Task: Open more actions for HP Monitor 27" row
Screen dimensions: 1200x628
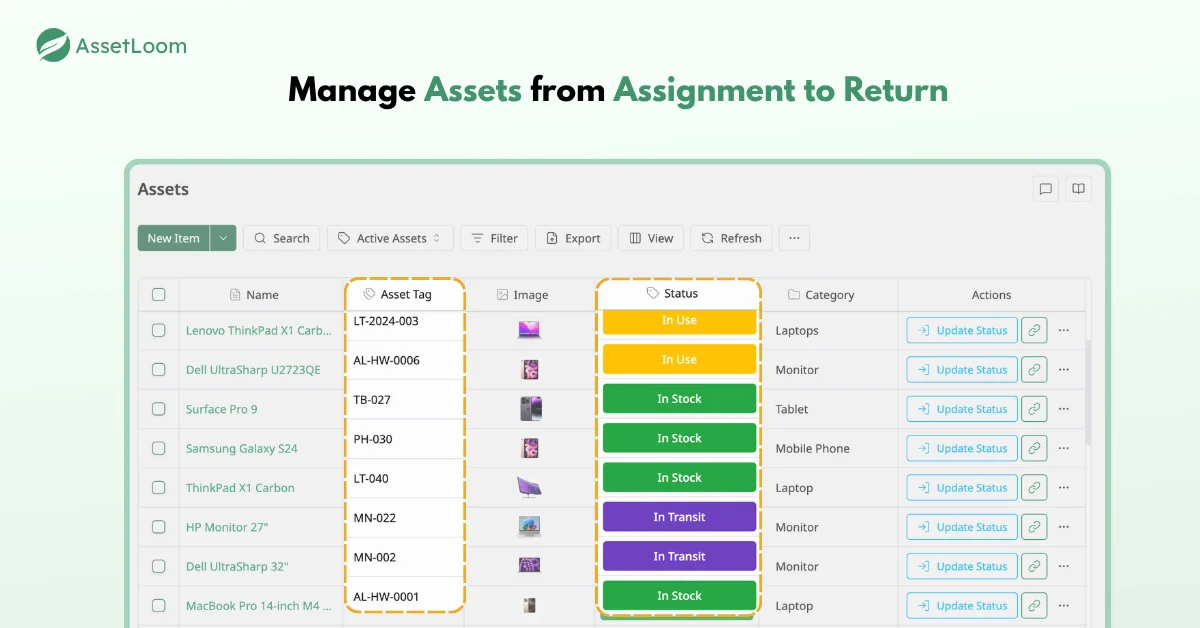Action: 1063,527
